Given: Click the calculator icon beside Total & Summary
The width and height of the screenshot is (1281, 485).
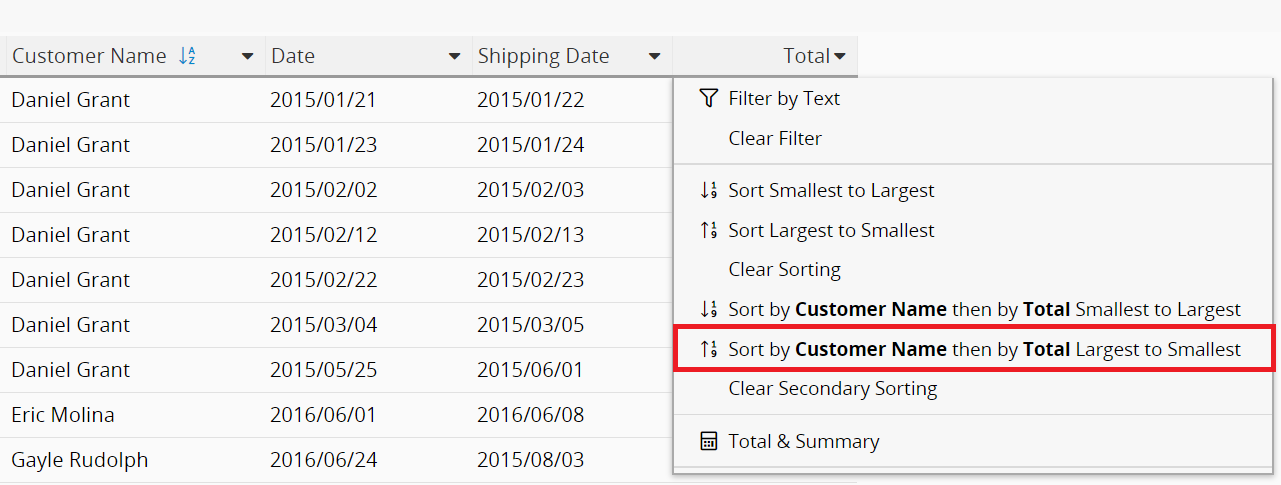Looking at the screenshot, I should tap(708, 441).
